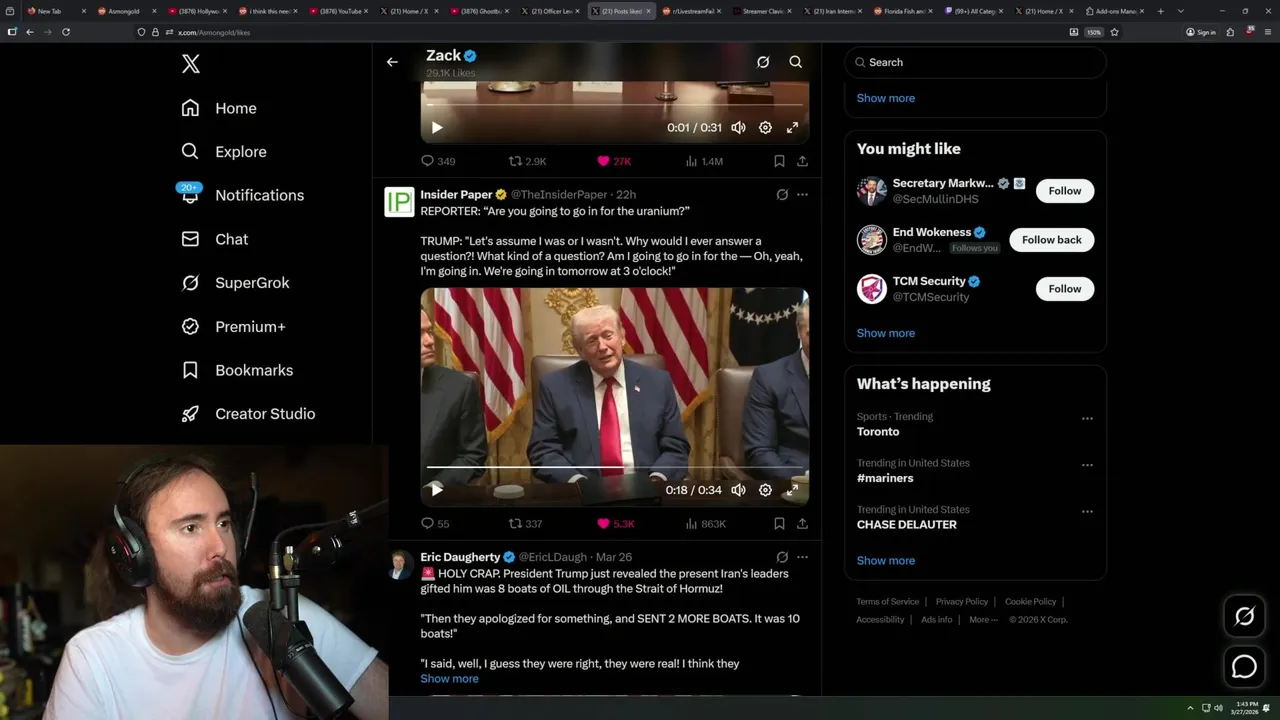Image resolution: width=1280 pixels, height=720 pixels.
Task: Expand footer More menu
Action: pos(983,619)
